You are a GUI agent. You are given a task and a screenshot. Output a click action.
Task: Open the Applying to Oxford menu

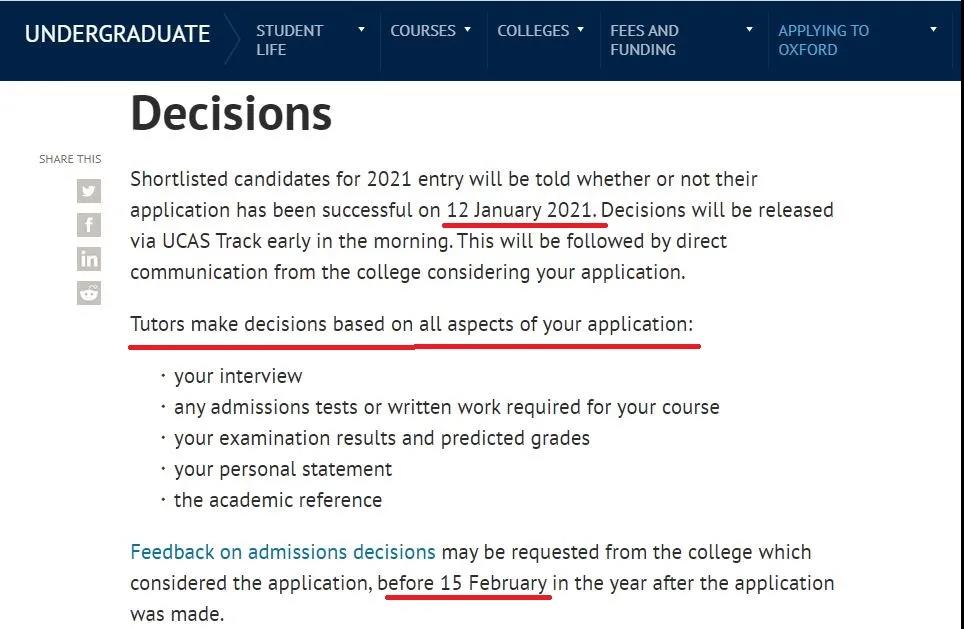pyautogui.click(x=823, y=40)
